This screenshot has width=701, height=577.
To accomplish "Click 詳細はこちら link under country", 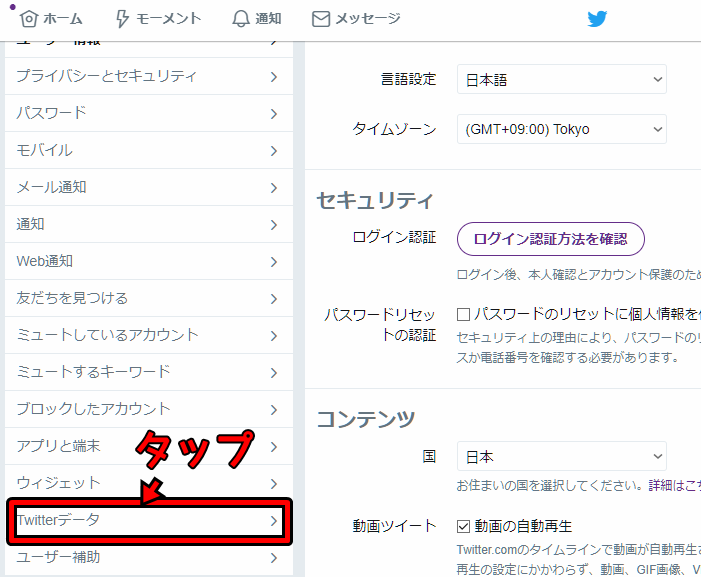I will point(674,485).
